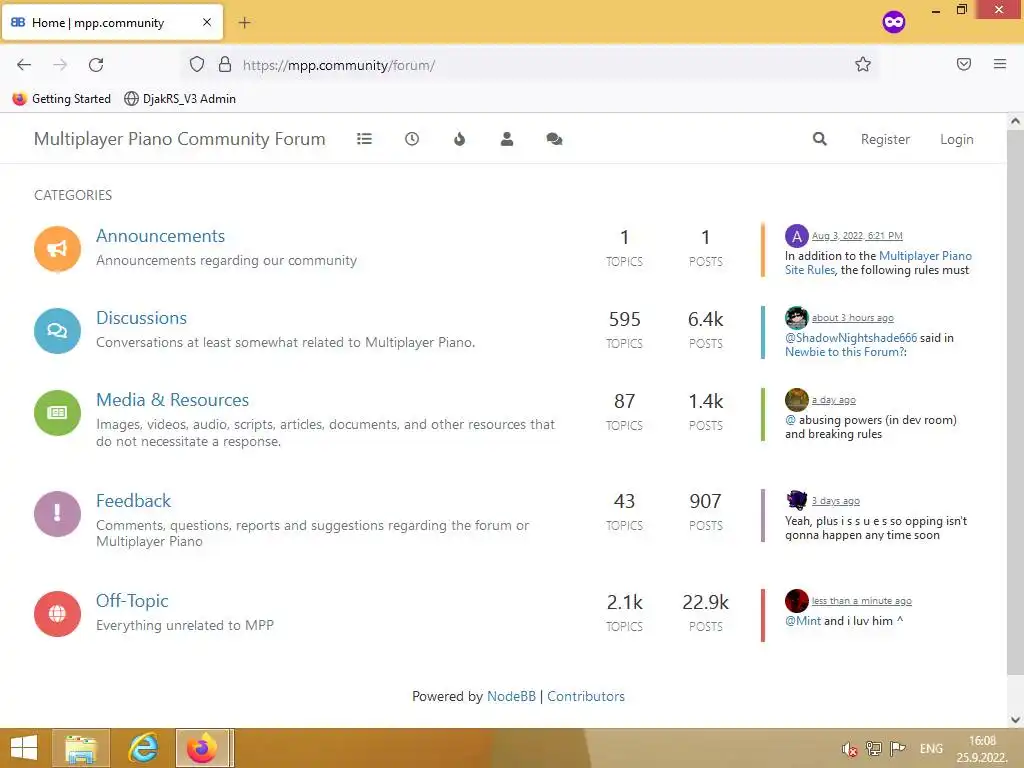Click the scrollbar down arrow
1024x768 pixels.
[x=1015, y=720]
